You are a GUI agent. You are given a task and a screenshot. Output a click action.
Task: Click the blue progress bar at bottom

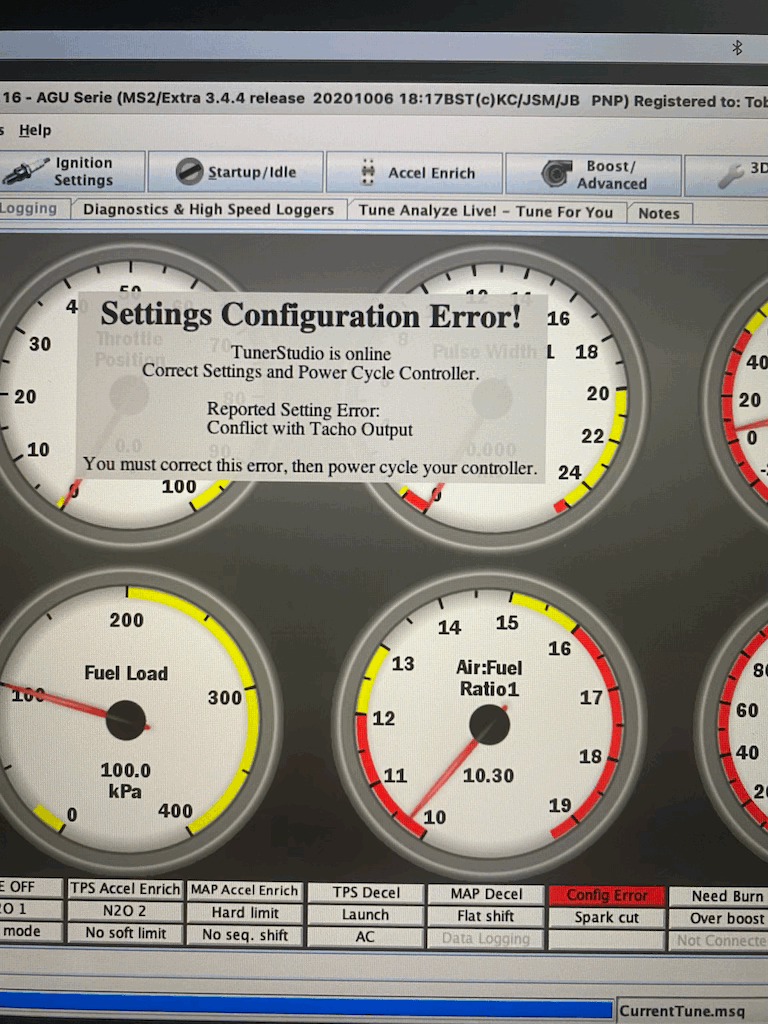click(300, 1006)
